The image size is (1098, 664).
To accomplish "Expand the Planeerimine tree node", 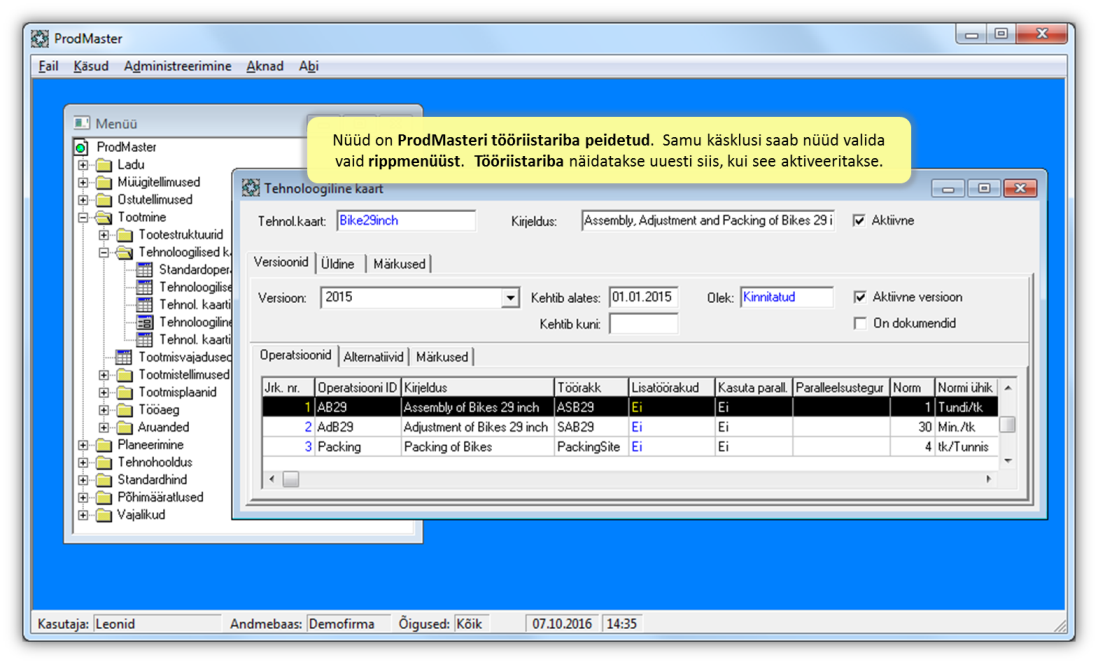I will pos(83,445).
